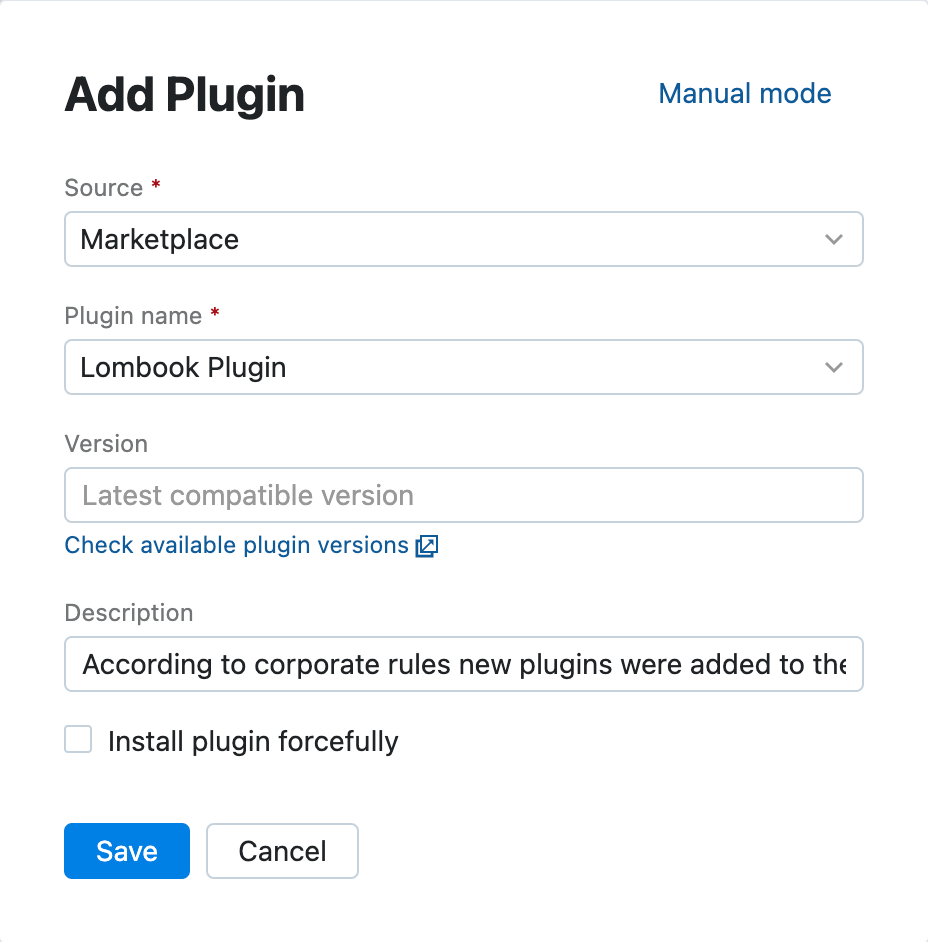
Task: Click the required asterisk next to Source
Action: [155, 185]
